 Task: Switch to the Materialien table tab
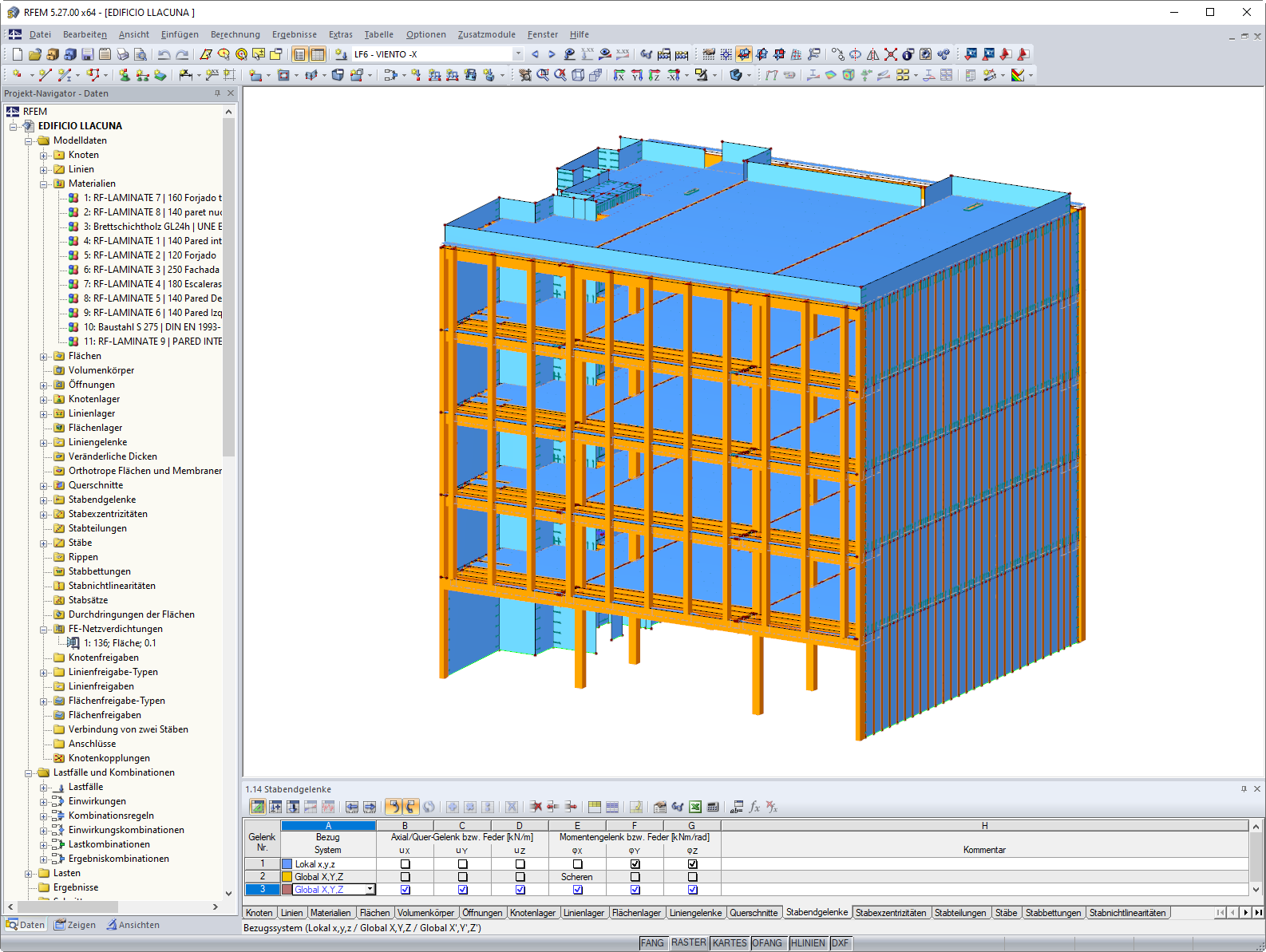pos(330,913)
